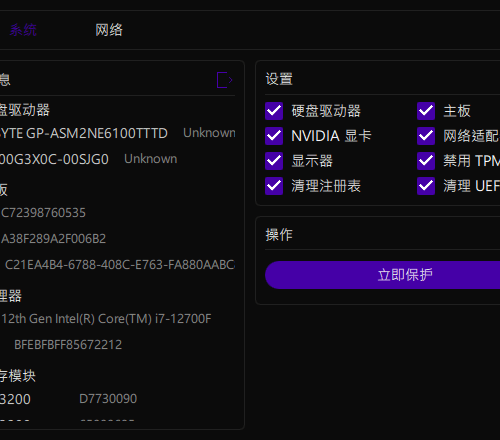Disable the 禁用 TPM checkbox

pos(426,161)
